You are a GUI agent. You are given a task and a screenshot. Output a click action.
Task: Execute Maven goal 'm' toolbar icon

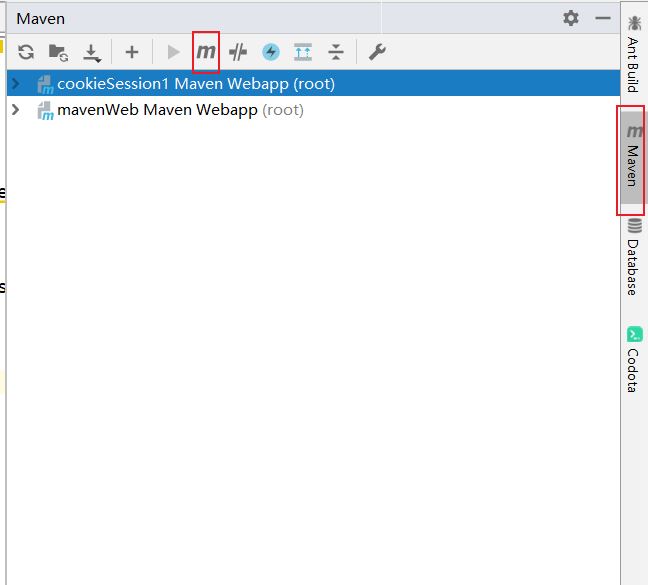[206, 52]
